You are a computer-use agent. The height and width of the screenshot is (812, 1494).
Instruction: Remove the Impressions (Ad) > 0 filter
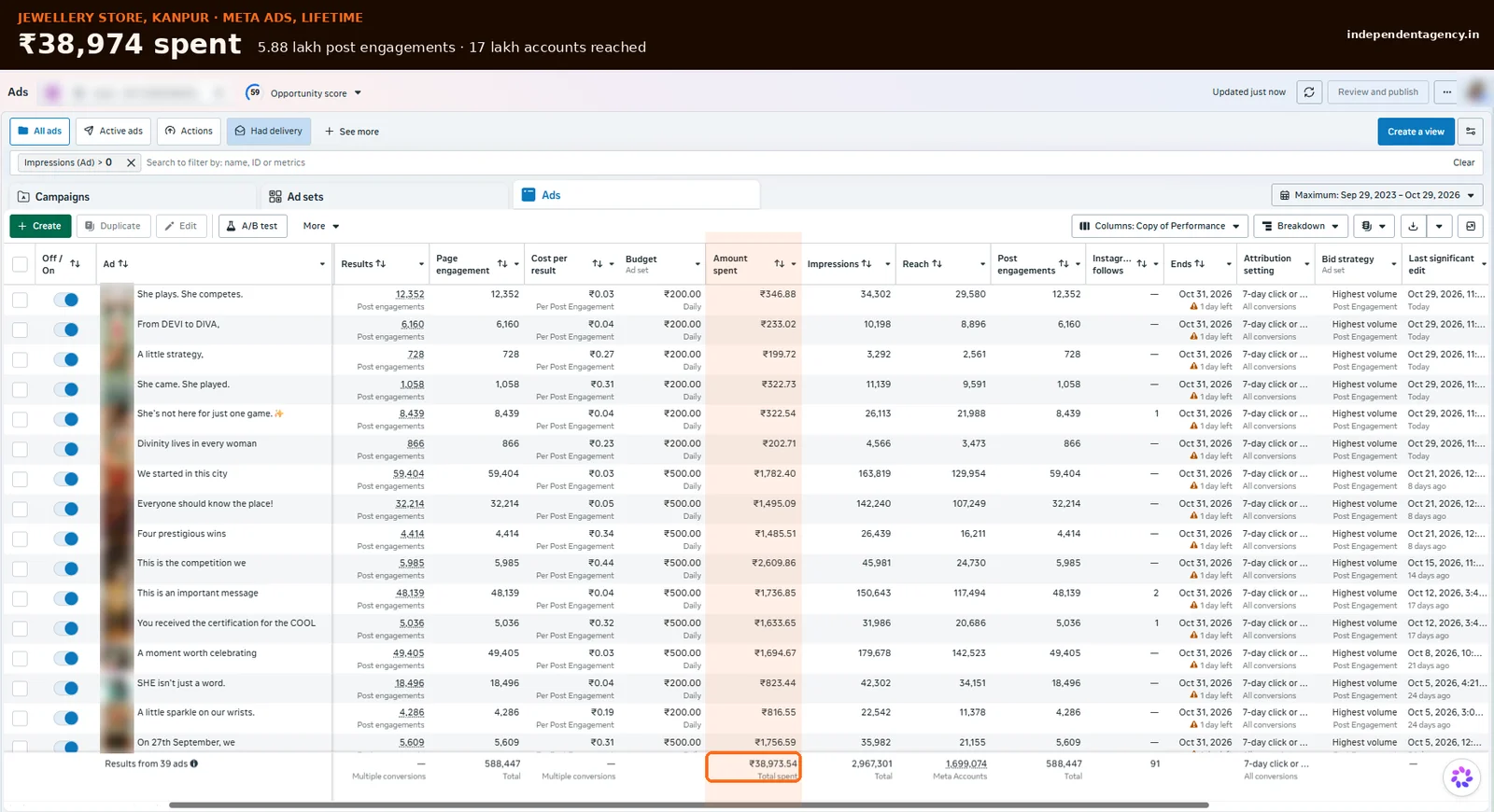tap(131, 162)
